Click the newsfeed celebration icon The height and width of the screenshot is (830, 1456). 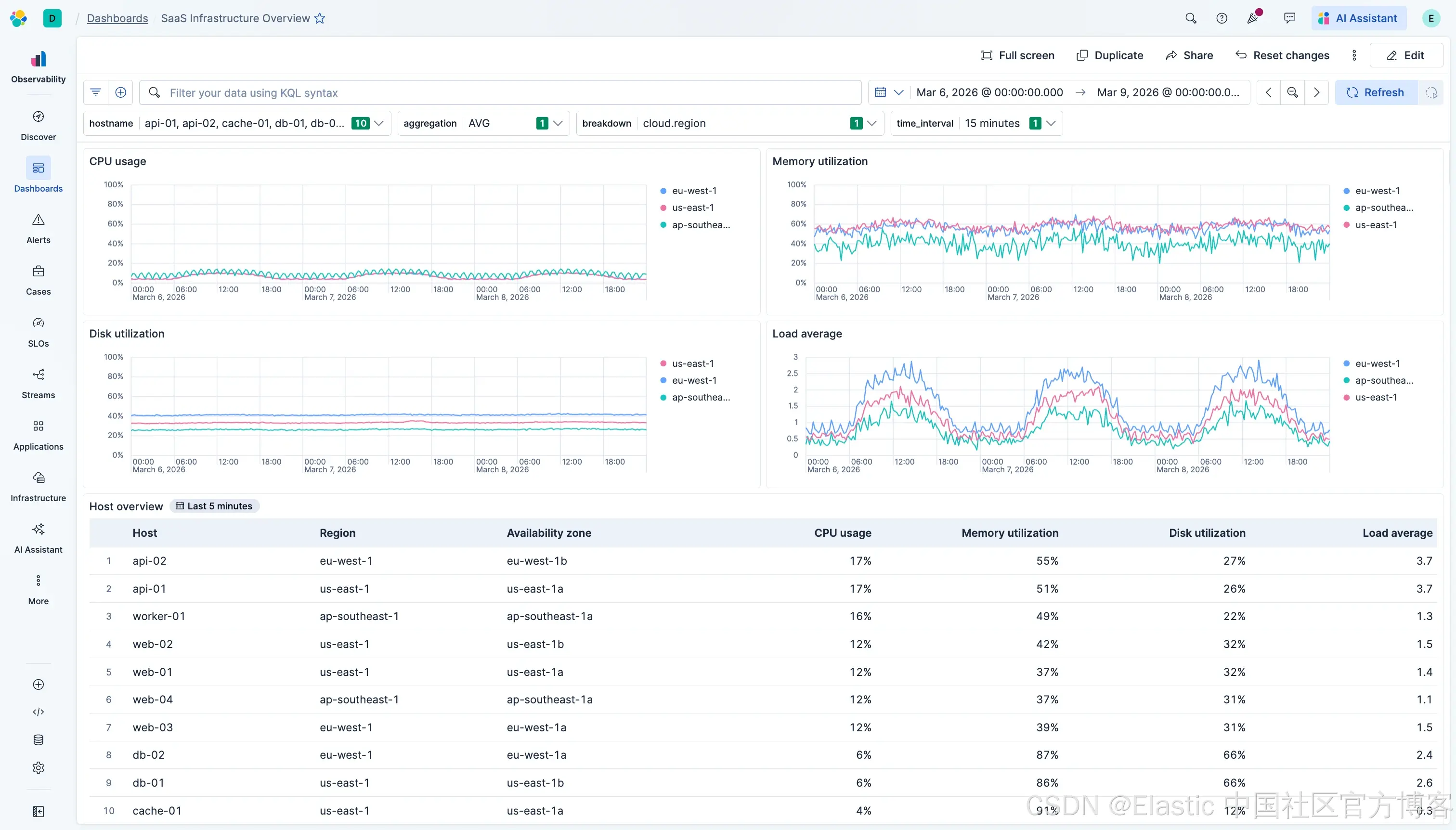pos(1253,18)
